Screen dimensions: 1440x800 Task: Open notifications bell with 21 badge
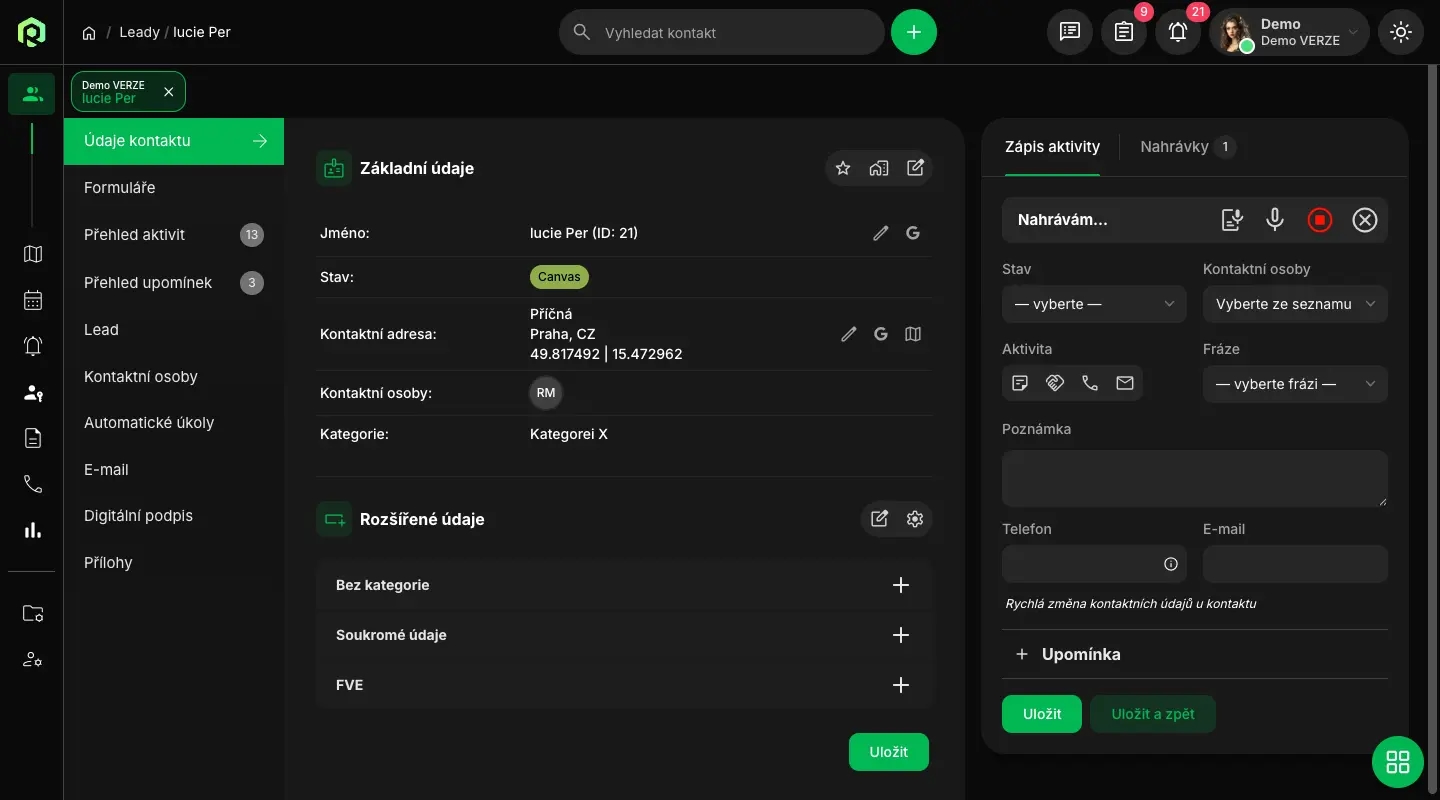1178,32
